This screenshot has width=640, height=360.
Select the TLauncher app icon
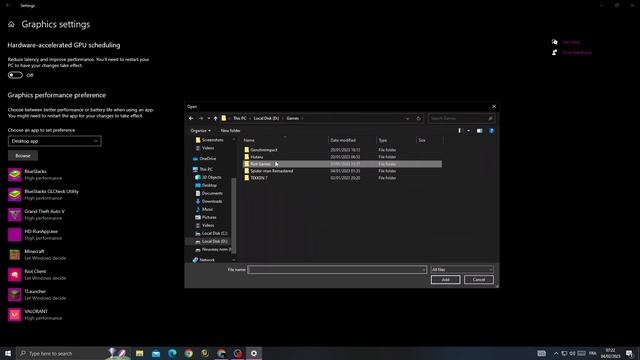tap(15, 295)
